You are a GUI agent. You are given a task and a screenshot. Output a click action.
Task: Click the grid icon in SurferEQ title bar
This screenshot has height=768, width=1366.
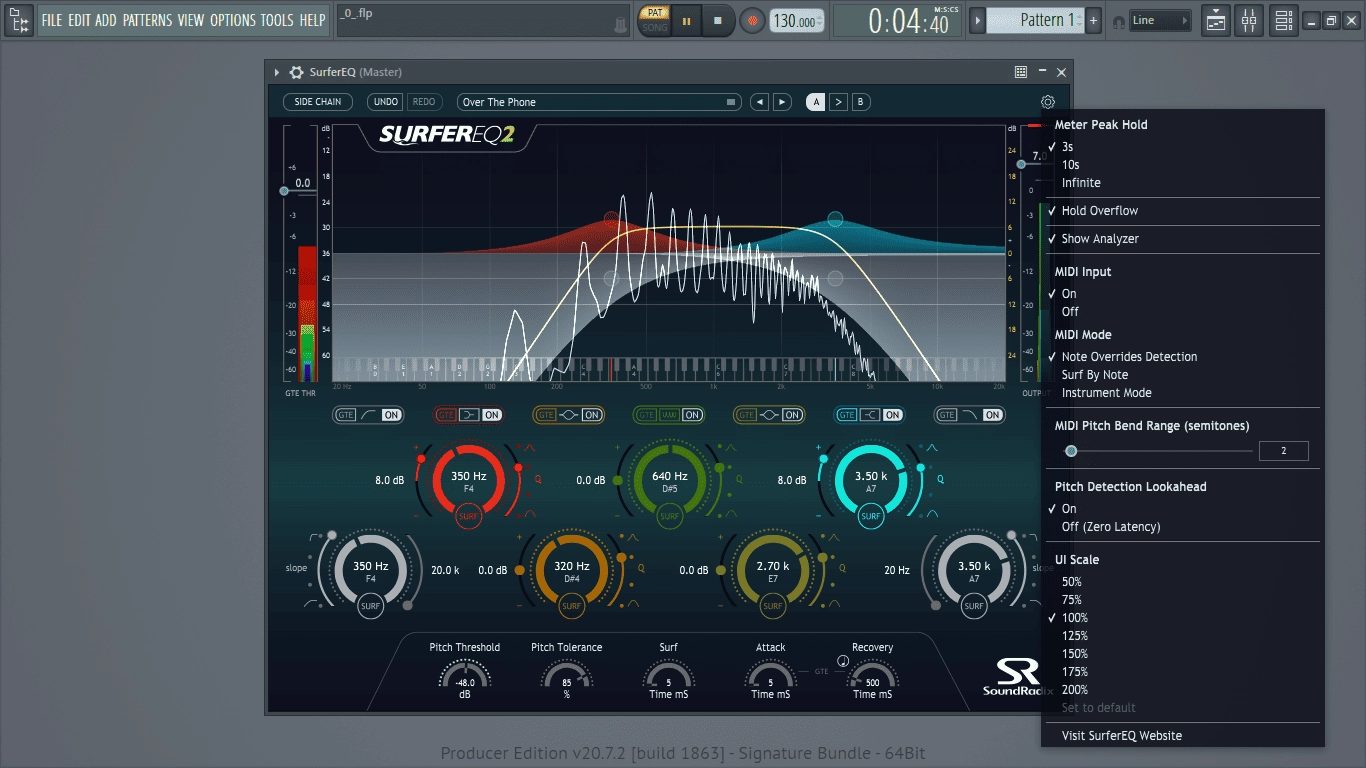[x=1020, y=72]
